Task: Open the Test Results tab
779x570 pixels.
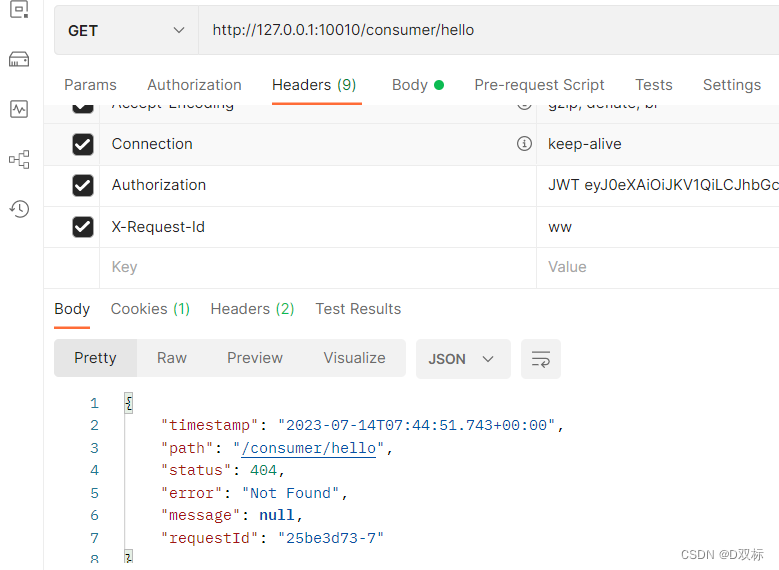Action: [x=358, y=309]
